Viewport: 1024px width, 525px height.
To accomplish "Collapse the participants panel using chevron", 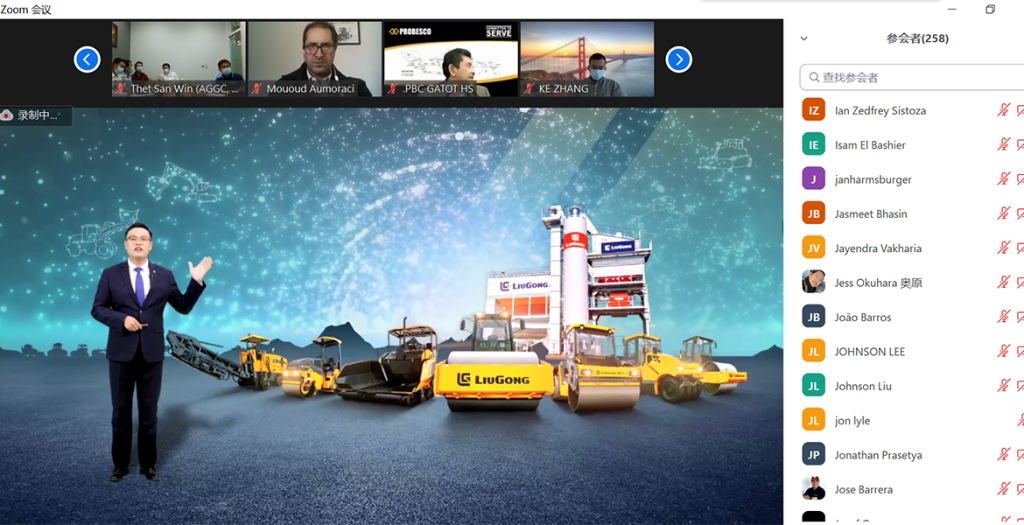I will [x=804, y=39].
